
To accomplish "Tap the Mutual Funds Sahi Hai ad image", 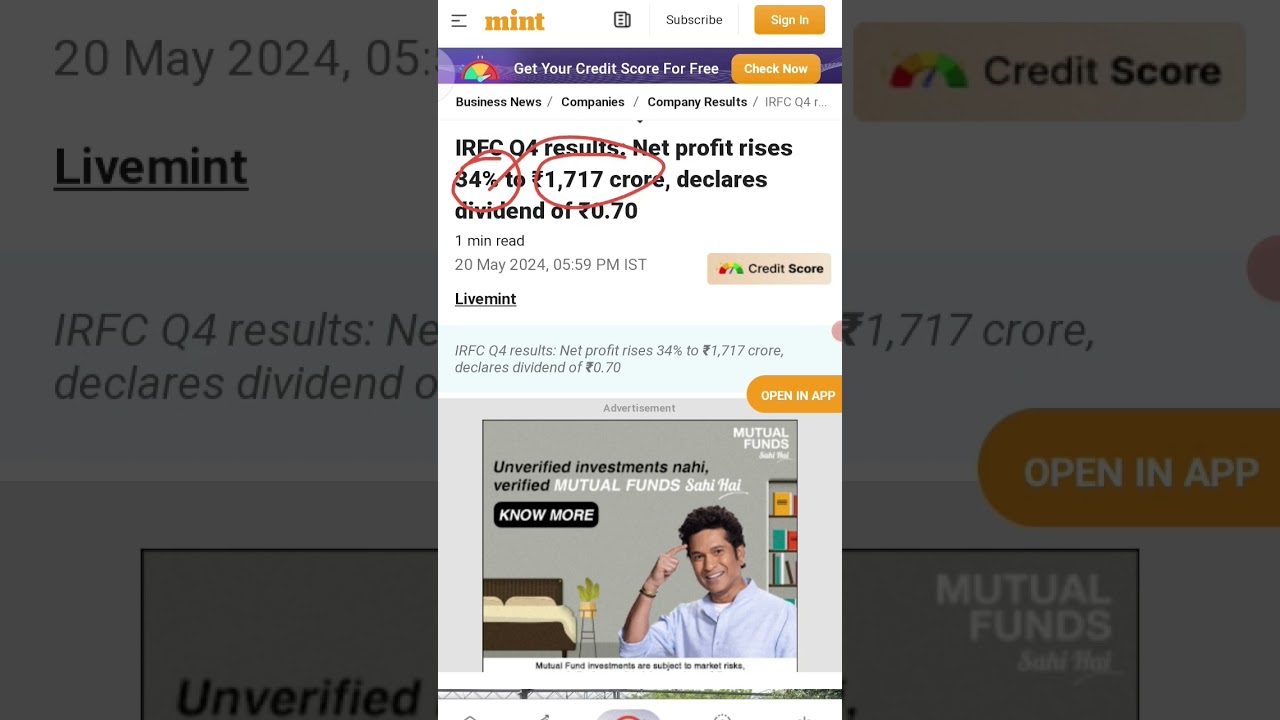I will (640, 545).
